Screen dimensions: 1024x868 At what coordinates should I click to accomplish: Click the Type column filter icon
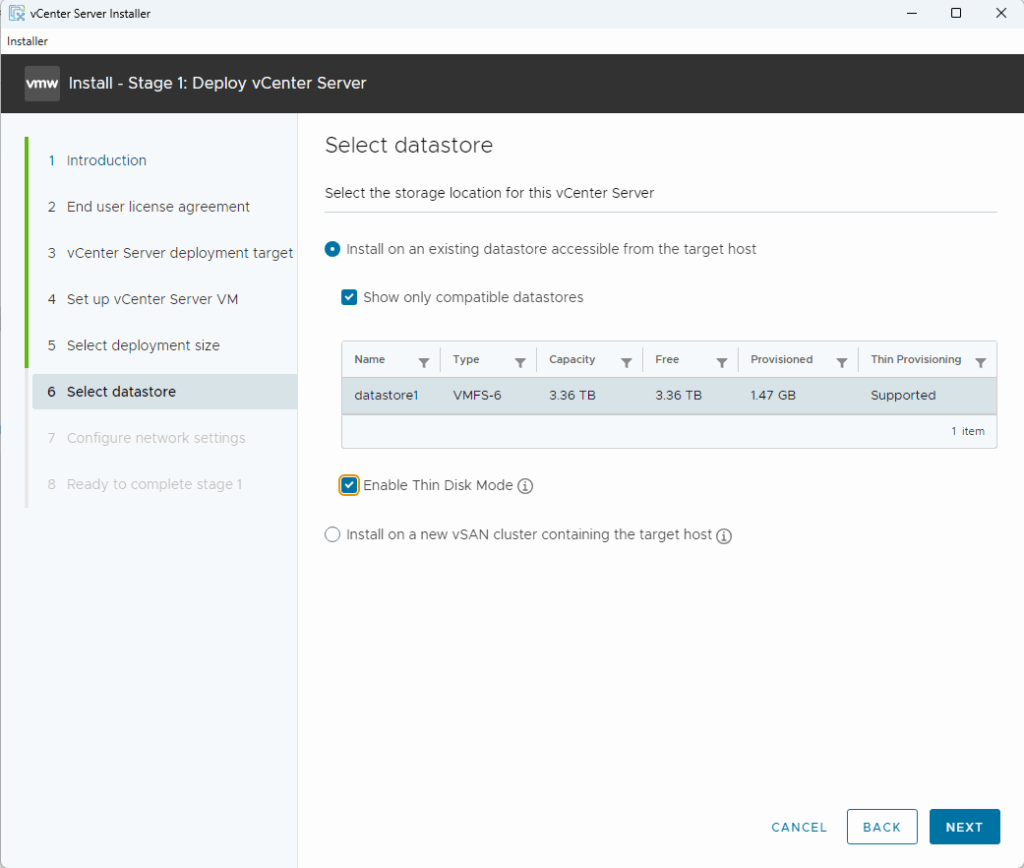coord(520,363)
